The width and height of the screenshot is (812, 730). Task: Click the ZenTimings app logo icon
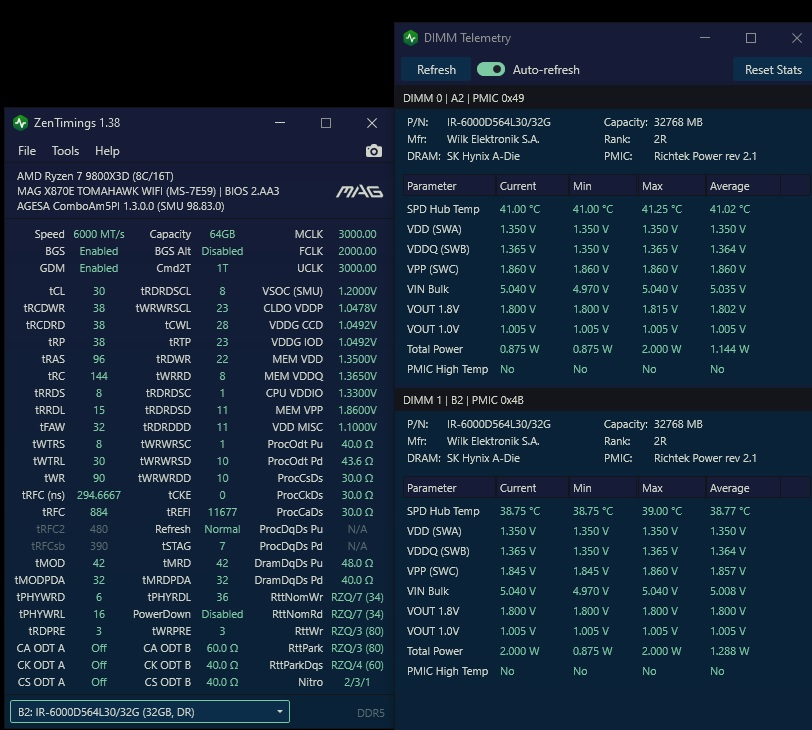tap(20, 123)
